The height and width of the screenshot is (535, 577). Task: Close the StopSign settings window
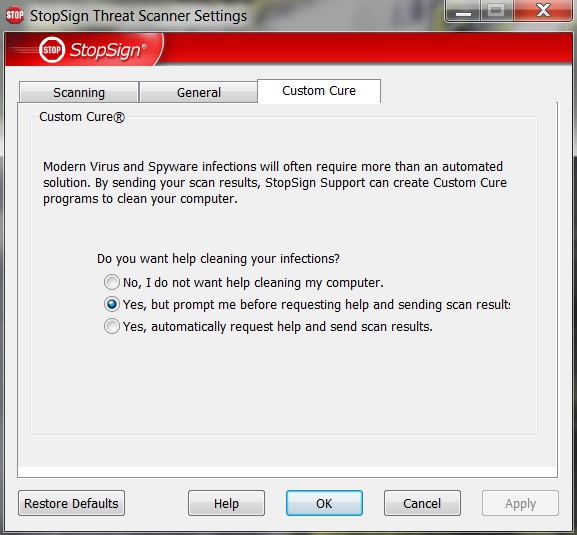click(543, 11)
